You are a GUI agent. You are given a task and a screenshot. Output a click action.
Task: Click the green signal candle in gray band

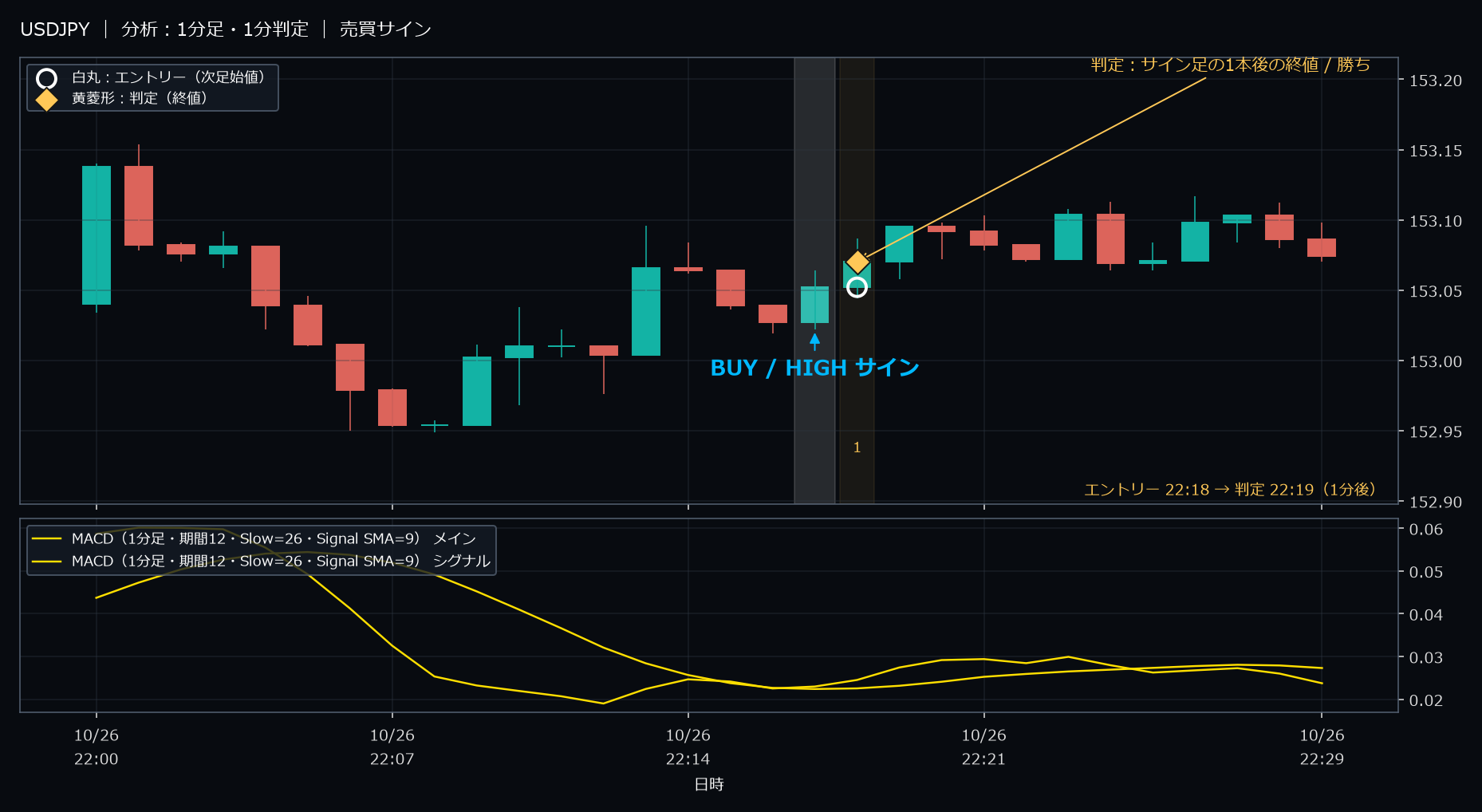[814, 305]
